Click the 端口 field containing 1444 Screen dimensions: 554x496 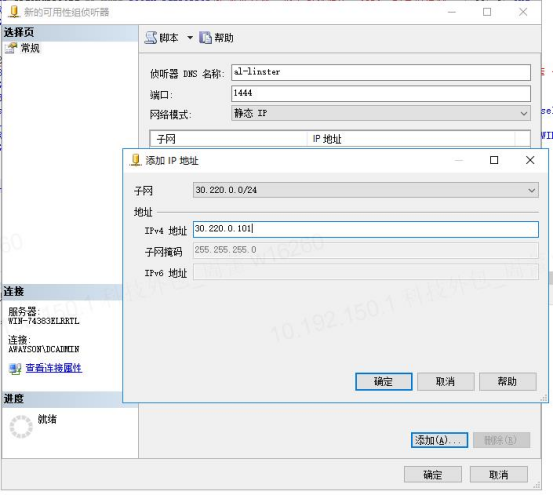tap(381, 93)
